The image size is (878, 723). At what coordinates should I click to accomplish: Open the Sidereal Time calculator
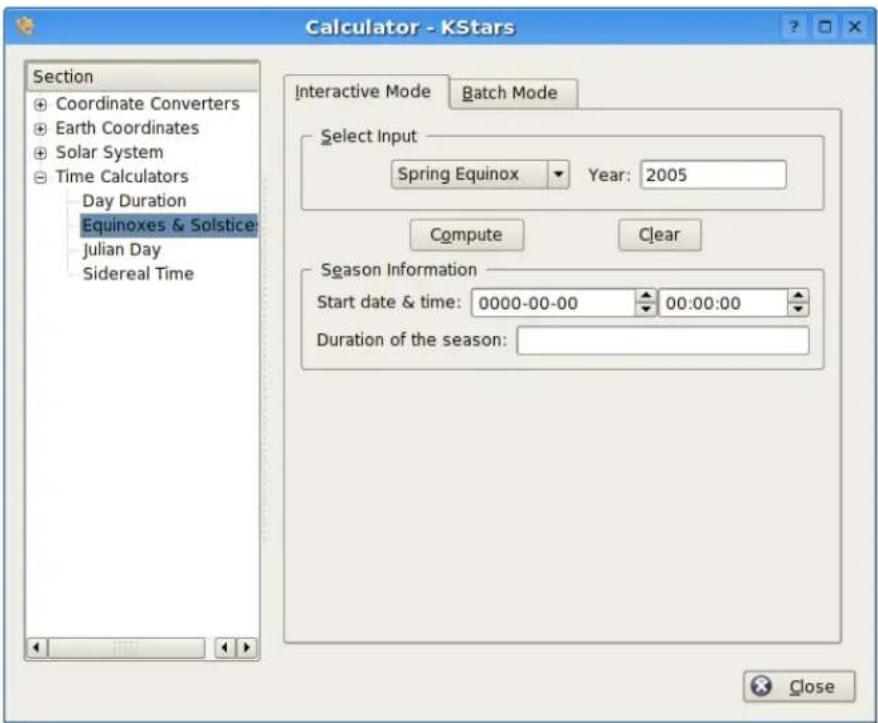(x=138, y=273)
